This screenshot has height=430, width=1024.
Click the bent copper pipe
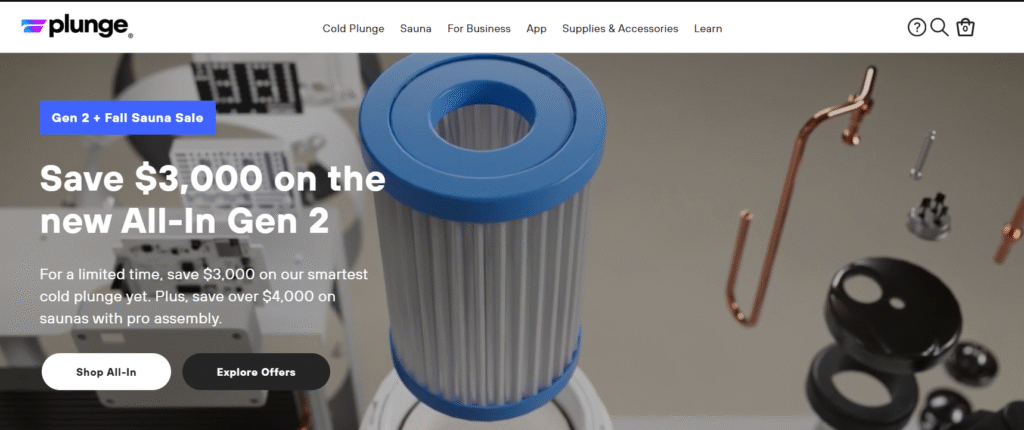click(x=803, y=196)
